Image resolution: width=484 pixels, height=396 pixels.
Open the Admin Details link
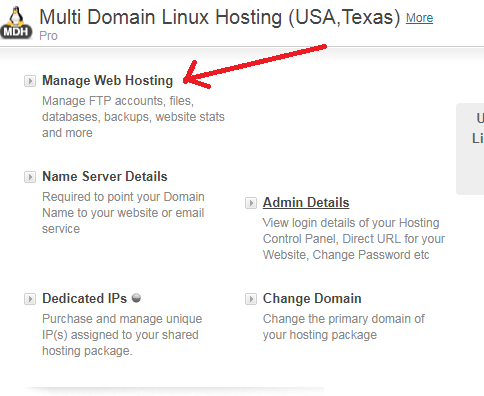(306, 202)
